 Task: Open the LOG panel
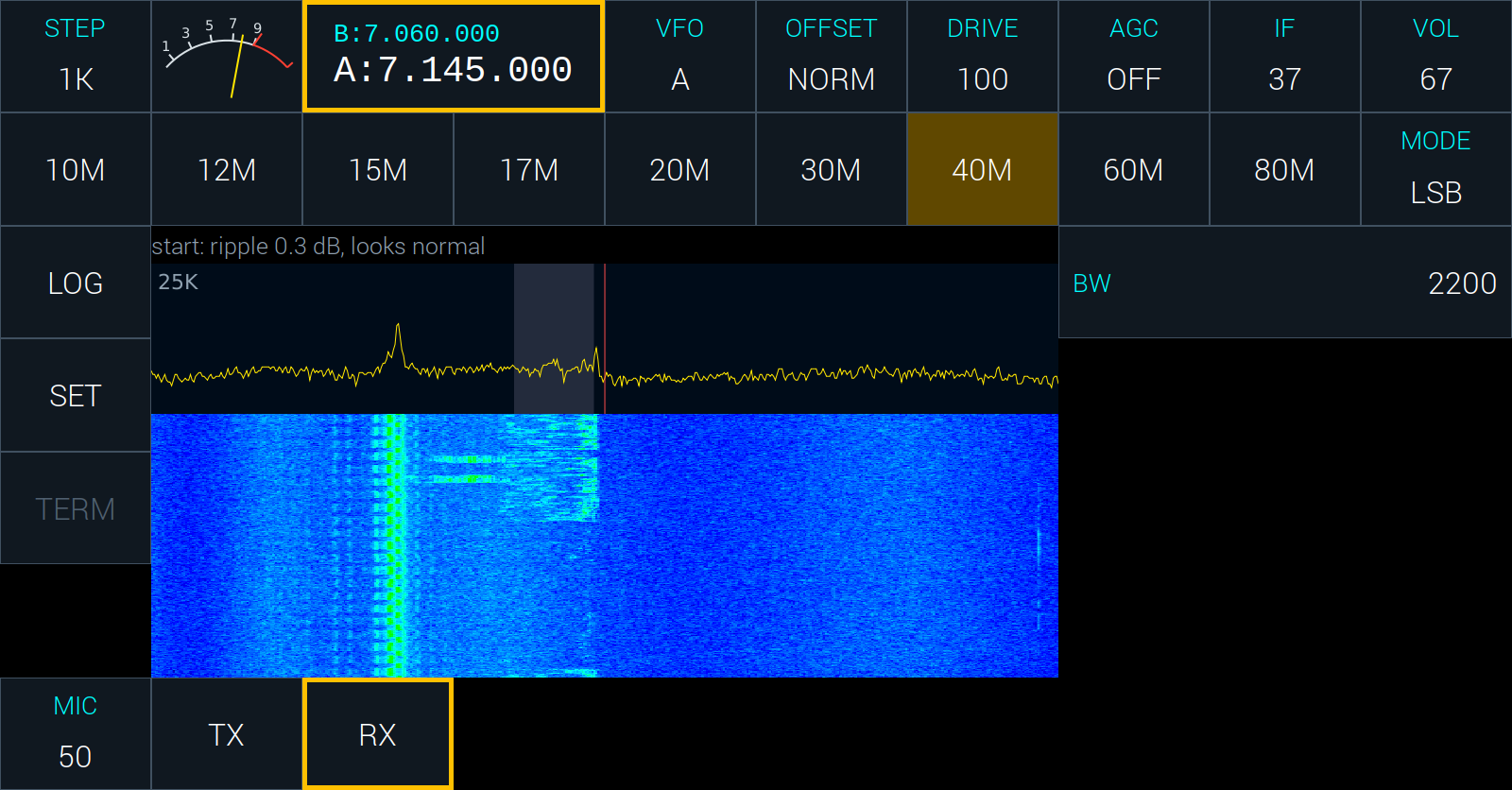(x=76, y=283)
